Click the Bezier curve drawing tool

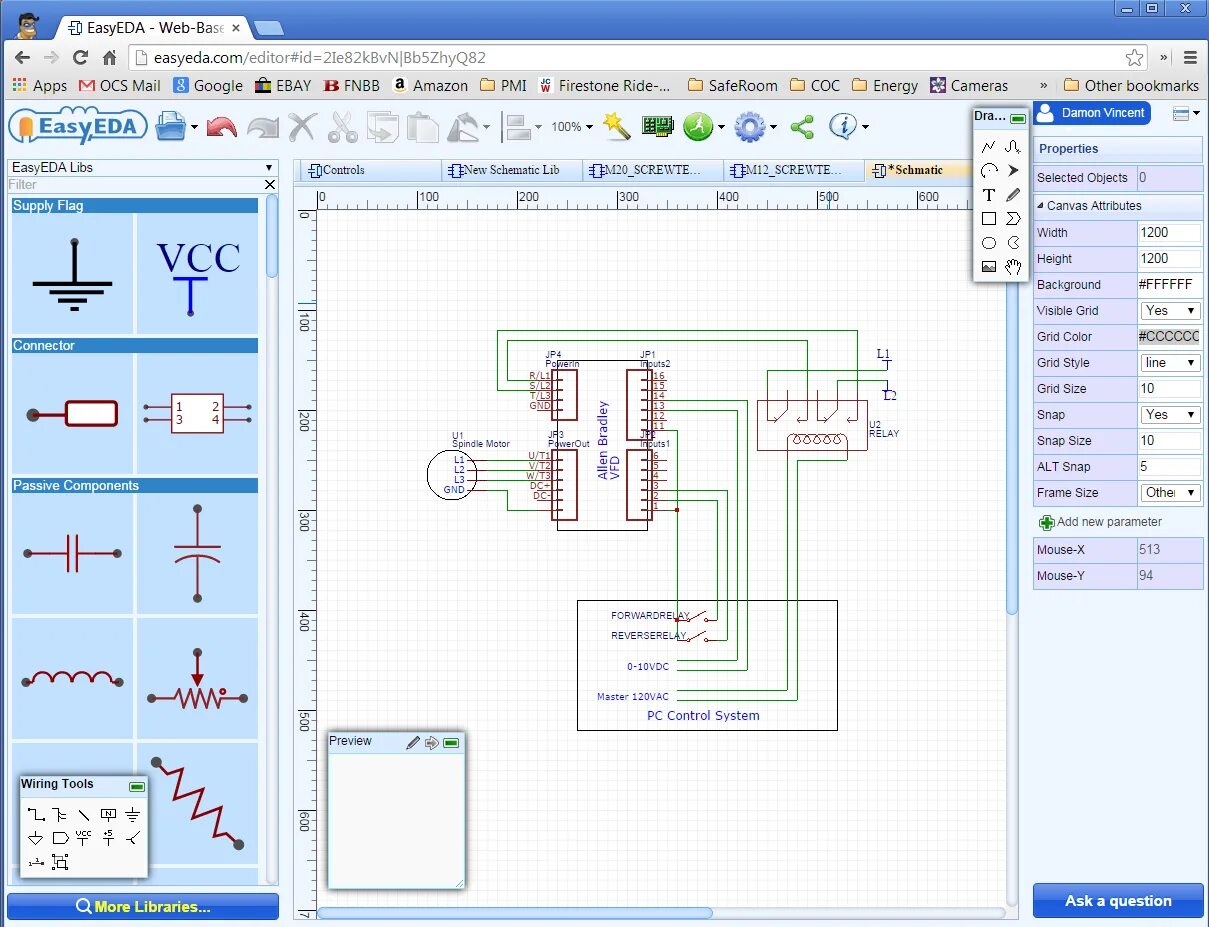pyautogui.click(x=1013, y=147)
